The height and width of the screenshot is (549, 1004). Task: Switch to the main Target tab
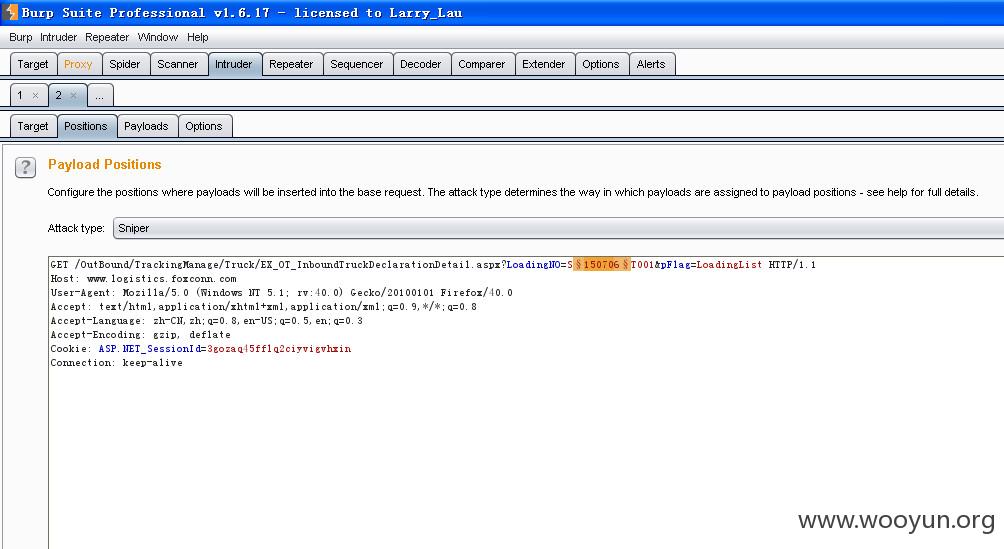click(33, 64)
